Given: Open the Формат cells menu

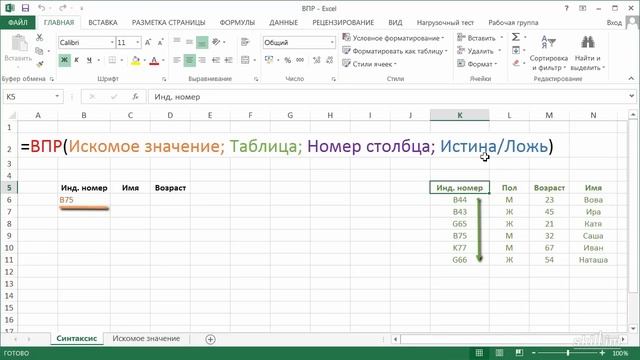Looking at the screenshot, I should [x=477, y=64].
